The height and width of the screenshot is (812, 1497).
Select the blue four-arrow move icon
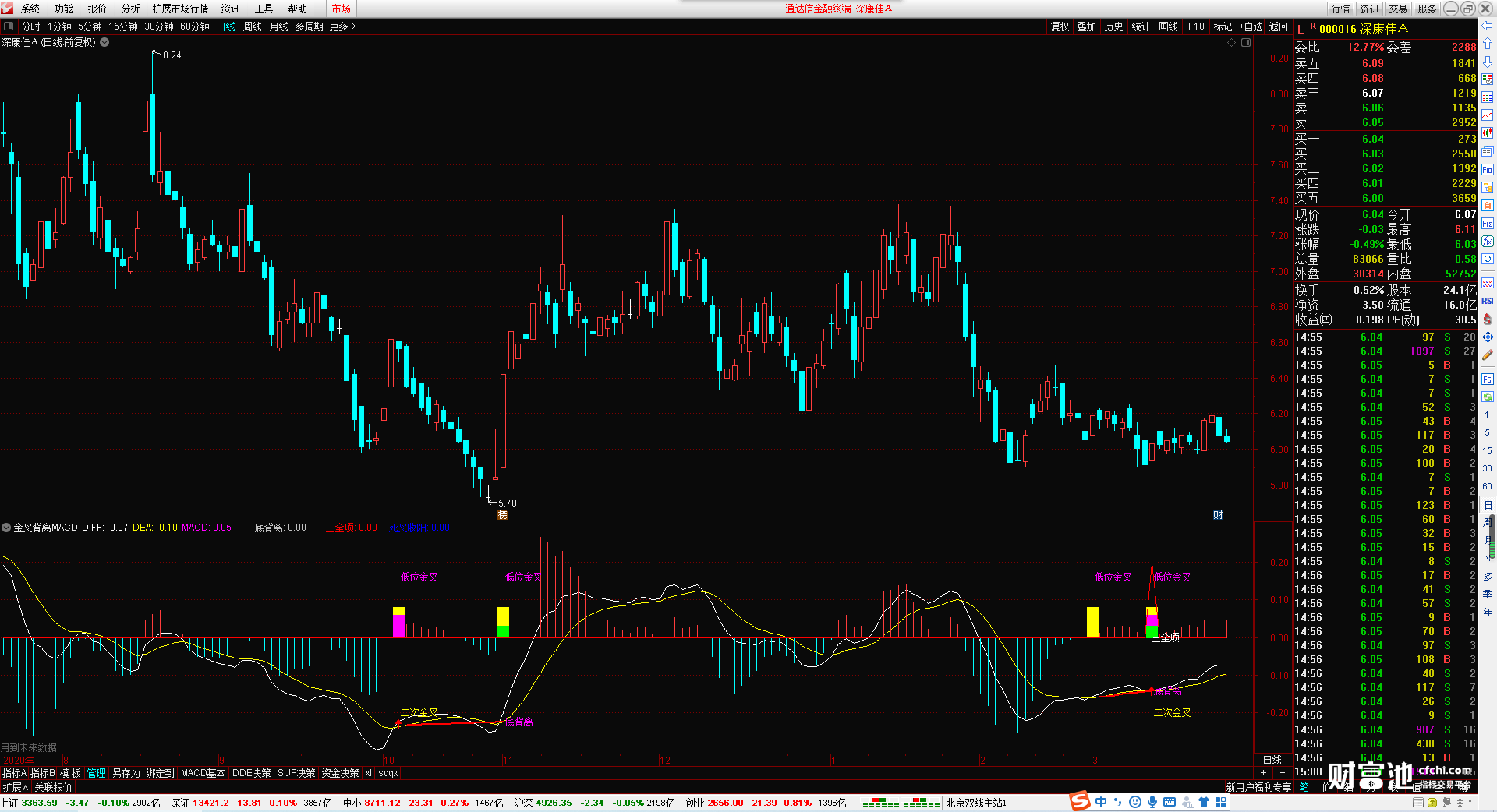tap(1488, 337)
